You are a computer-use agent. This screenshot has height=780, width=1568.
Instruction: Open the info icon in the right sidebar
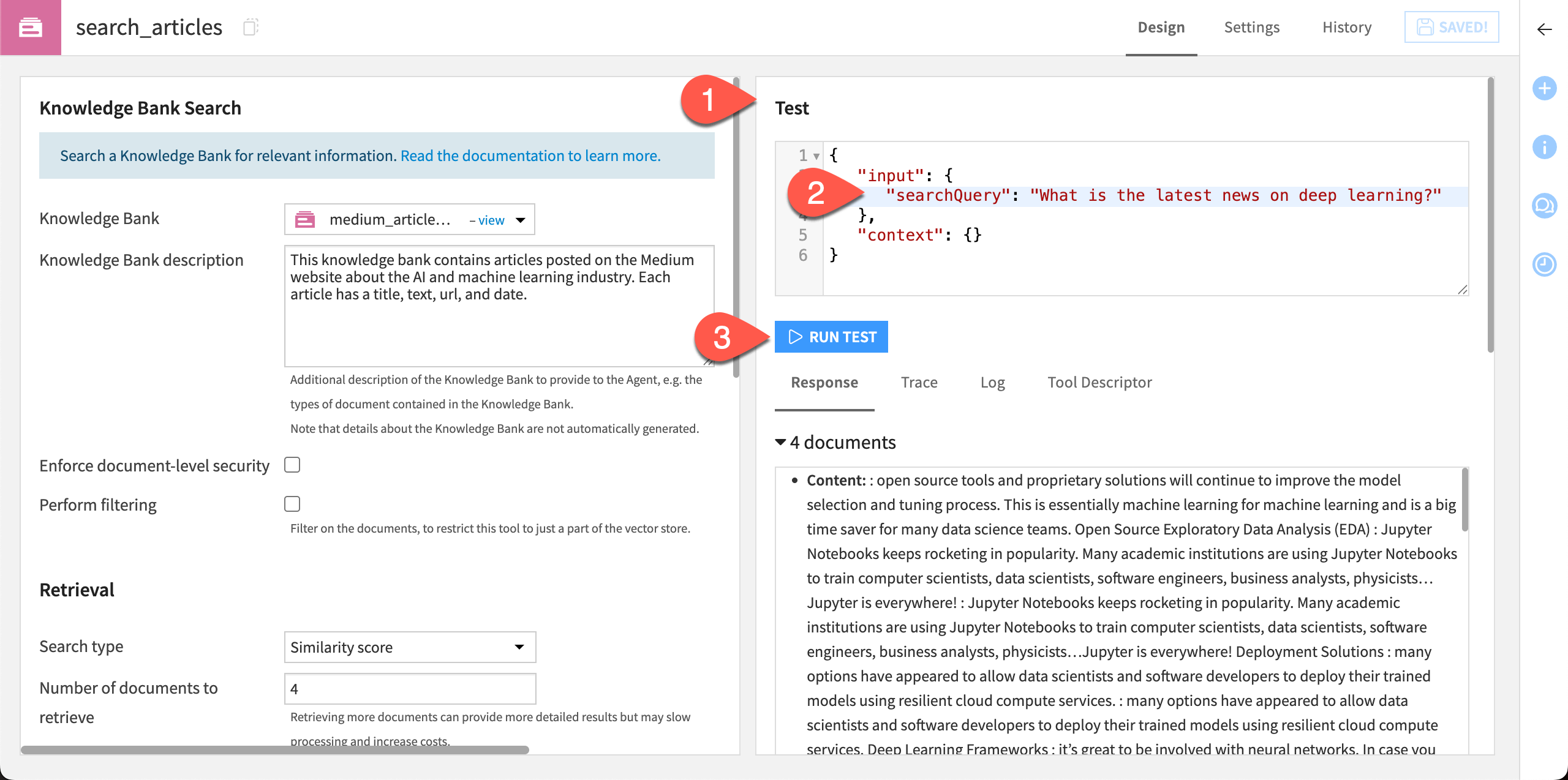(x=1544, y=147)
